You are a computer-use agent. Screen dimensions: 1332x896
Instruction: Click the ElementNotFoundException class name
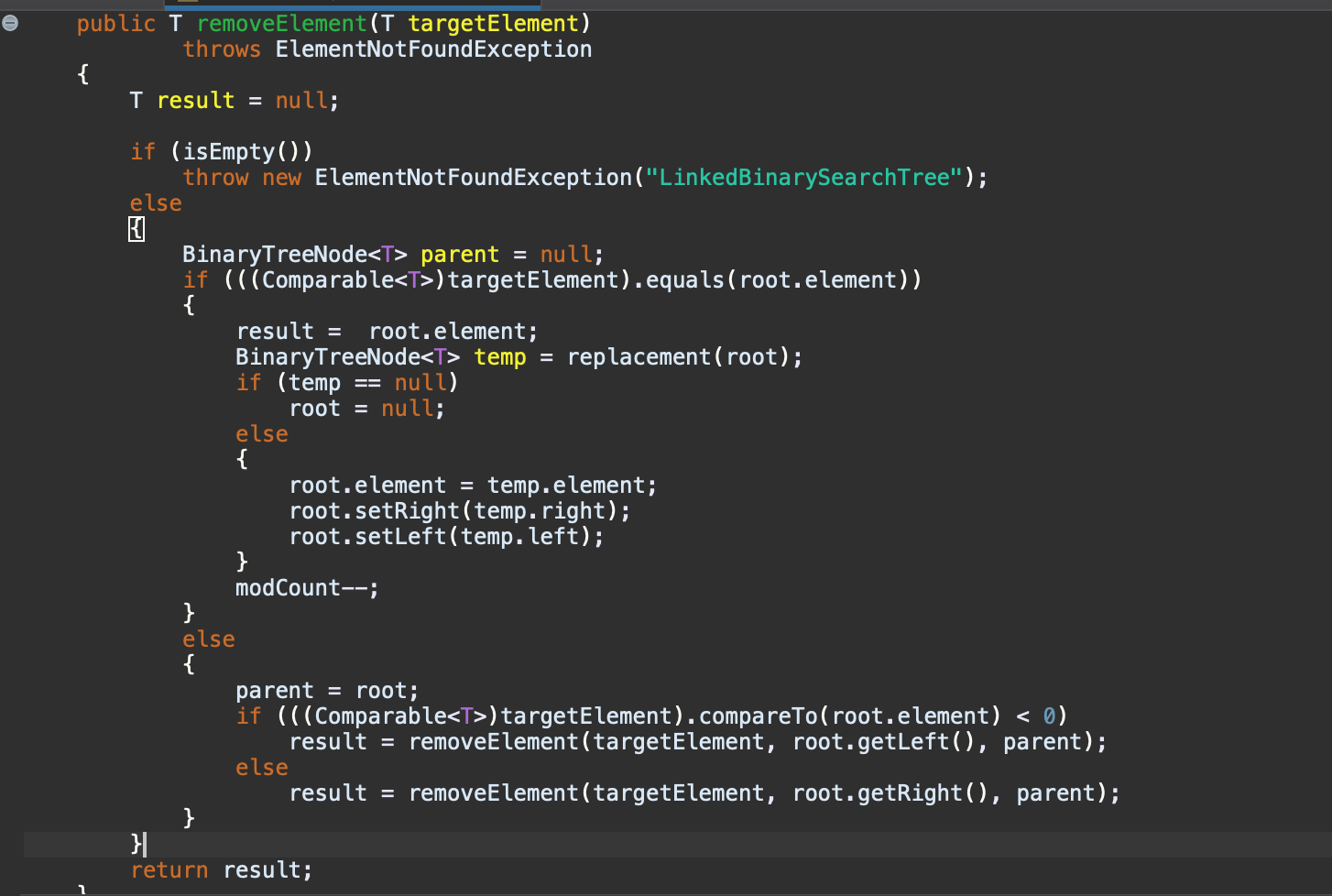click(432, 49)
